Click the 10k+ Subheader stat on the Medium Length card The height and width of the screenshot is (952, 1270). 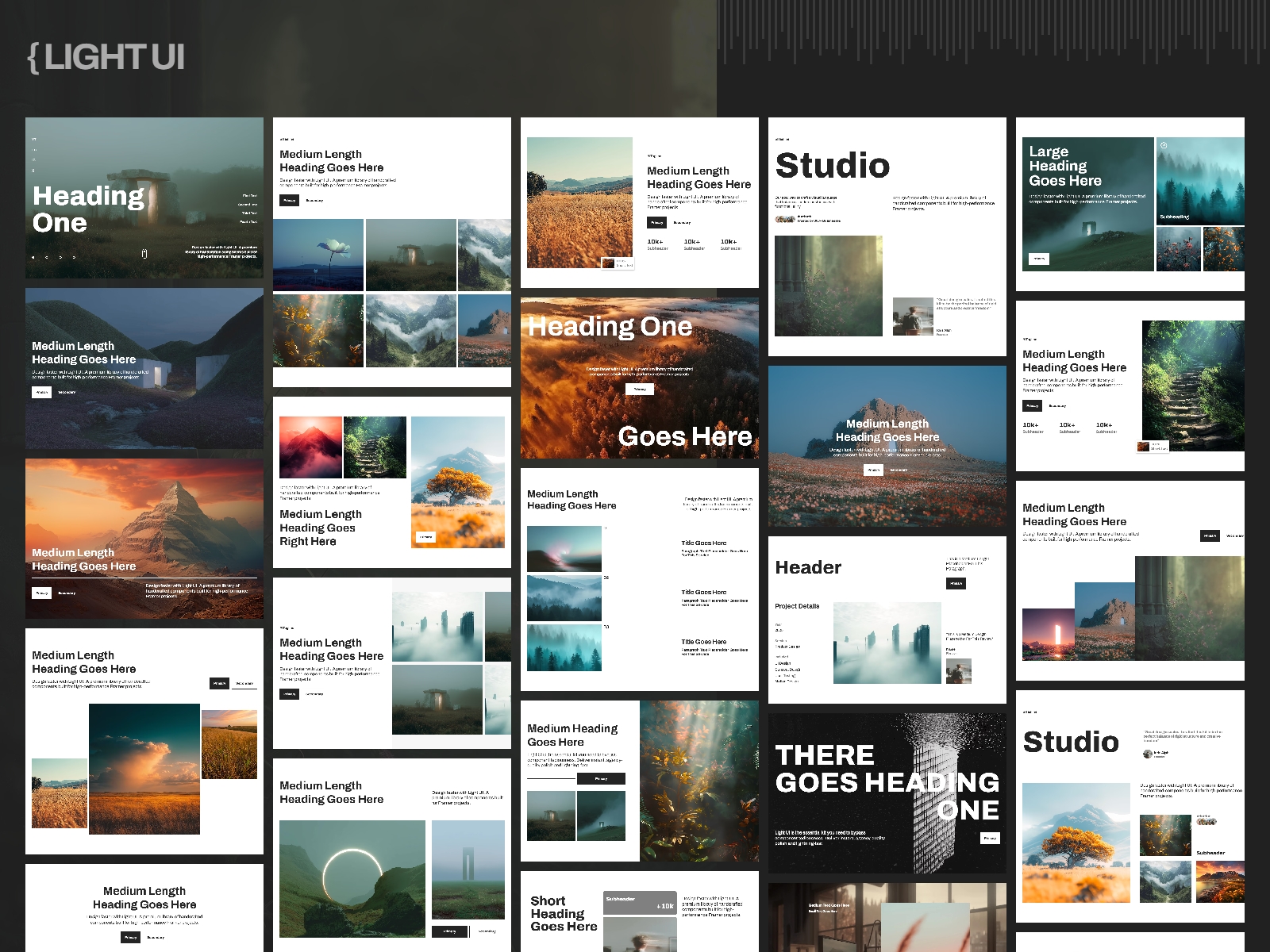click(x=656, y=243)
